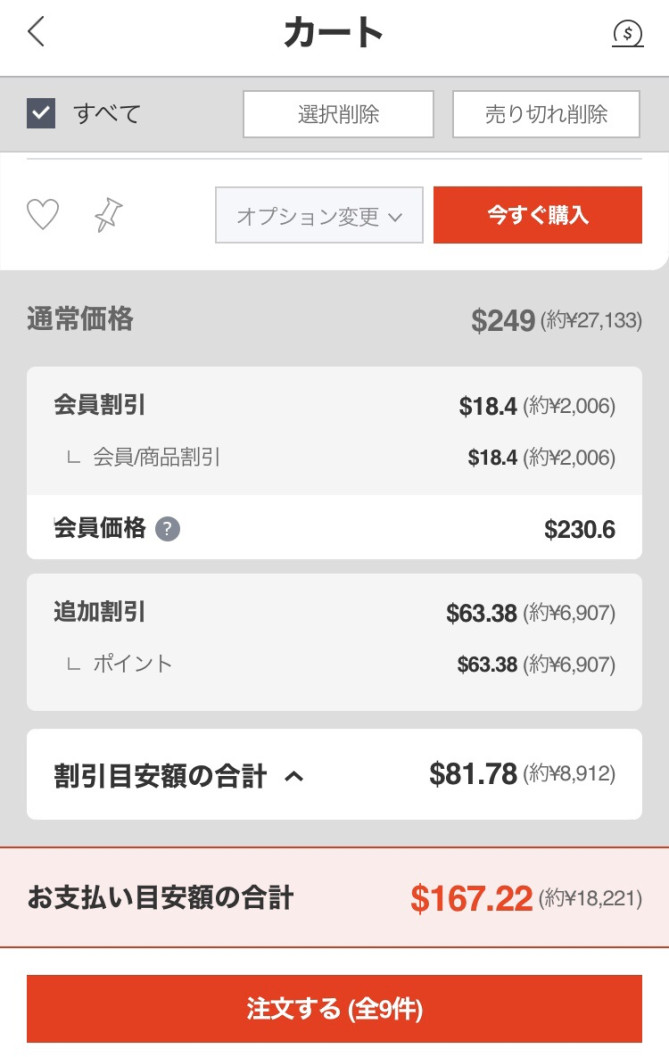The width and height of the screenshot is (669, 1057).
Task: Pin the cart item with the pin icon
Action: pyautogui.click(x=106, y=214)
